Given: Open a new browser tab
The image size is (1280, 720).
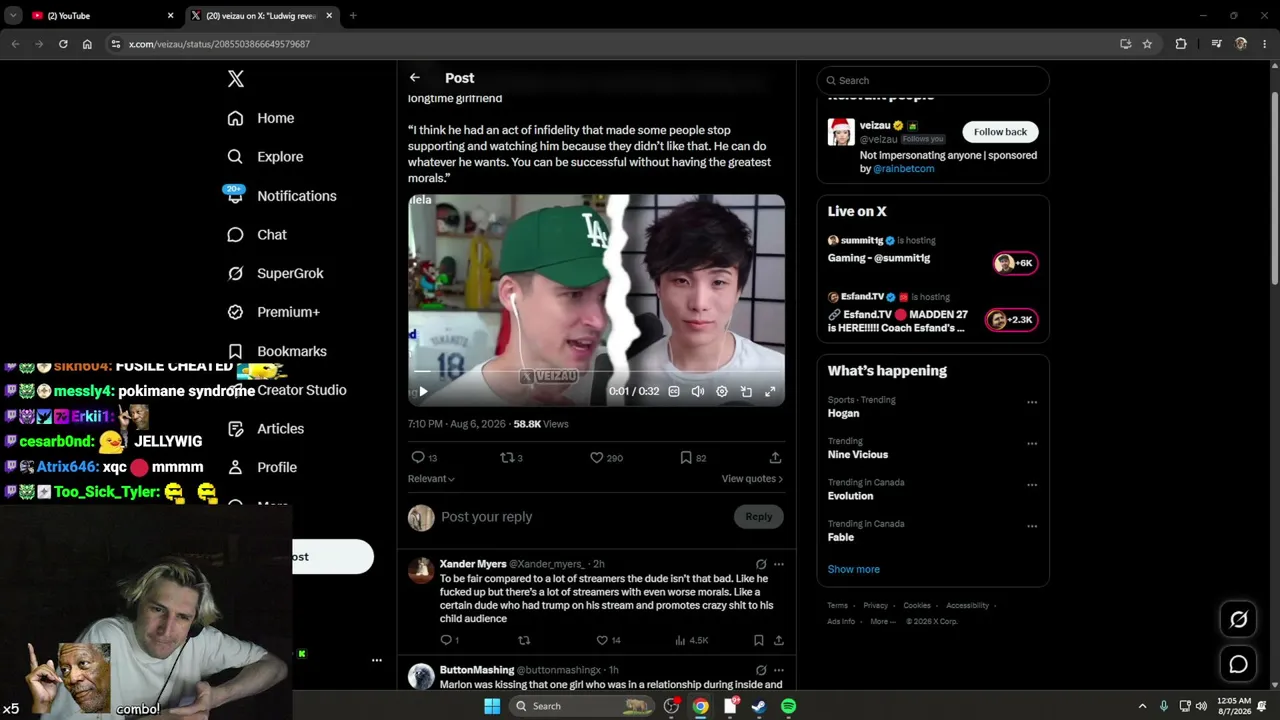Looking at the screenshot, I should pyautogui.click(x=353, y=15).
